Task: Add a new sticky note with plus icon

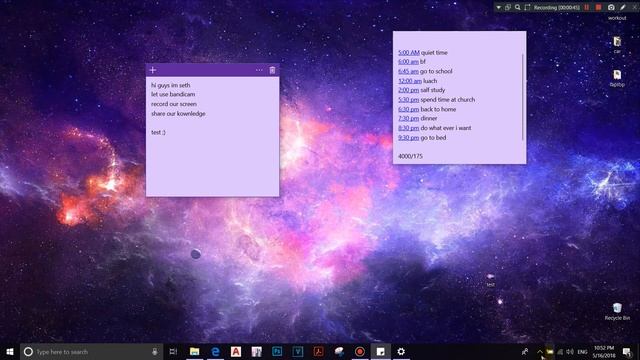Action: point(153,70)
